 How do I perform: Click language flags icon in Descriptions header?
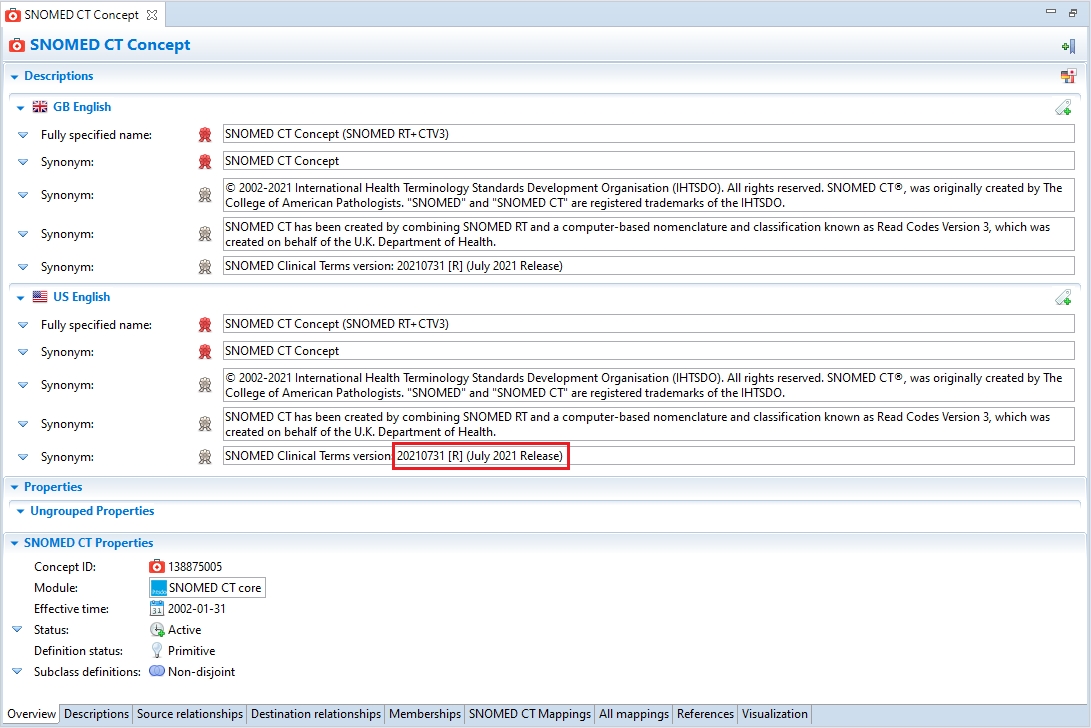coord(1068,76)
